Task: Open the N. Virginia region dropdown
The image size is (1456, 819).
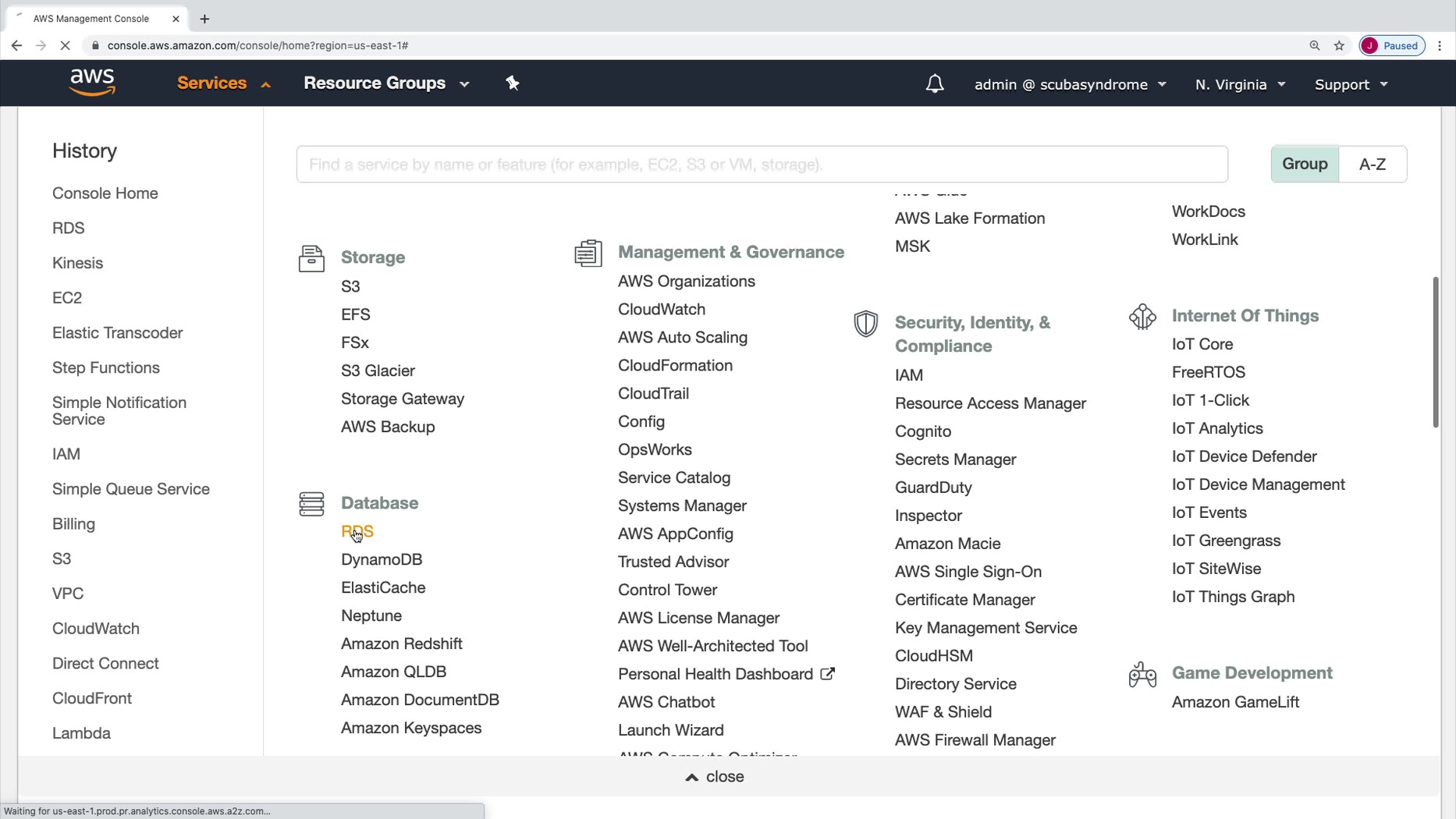Action: tap(1240, 84)
